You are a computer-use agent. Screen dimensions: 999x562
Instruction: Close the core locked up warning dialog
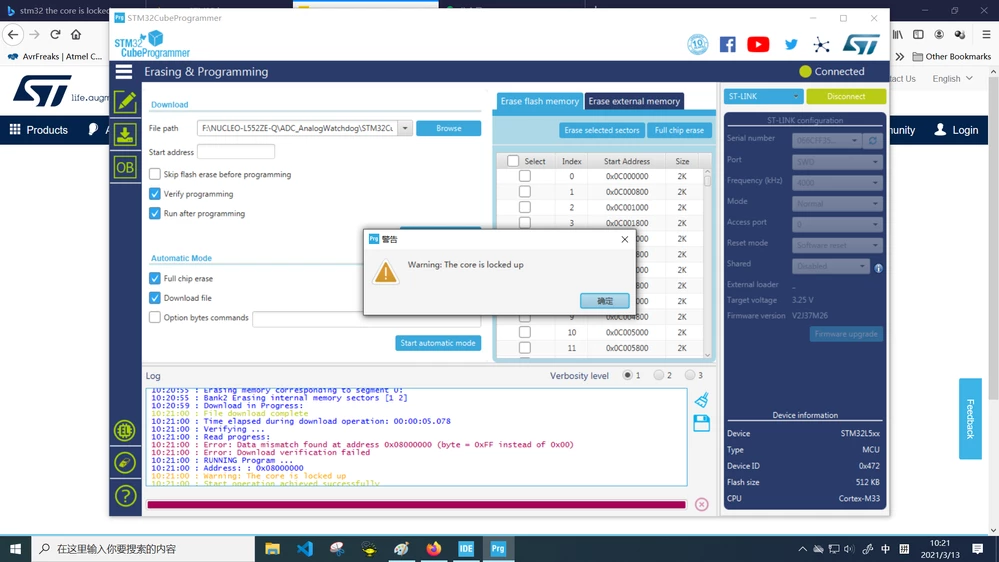624,239
